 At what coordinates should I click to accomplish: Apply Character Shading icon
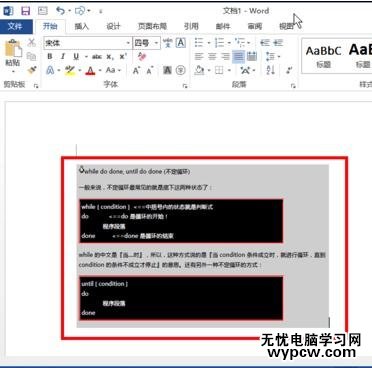[167, 70]
